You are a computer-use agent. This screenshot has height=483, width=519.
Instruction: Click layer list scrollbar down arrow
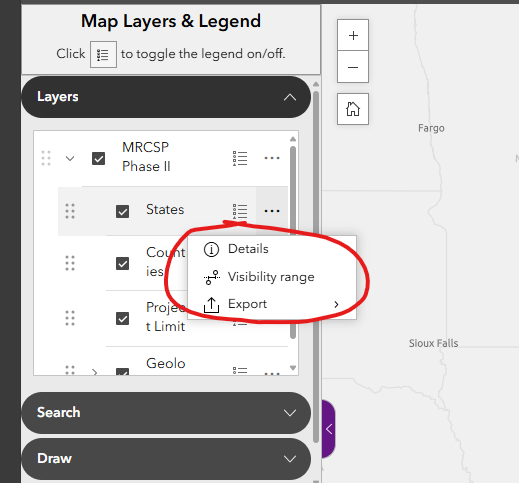click(293, 368)
